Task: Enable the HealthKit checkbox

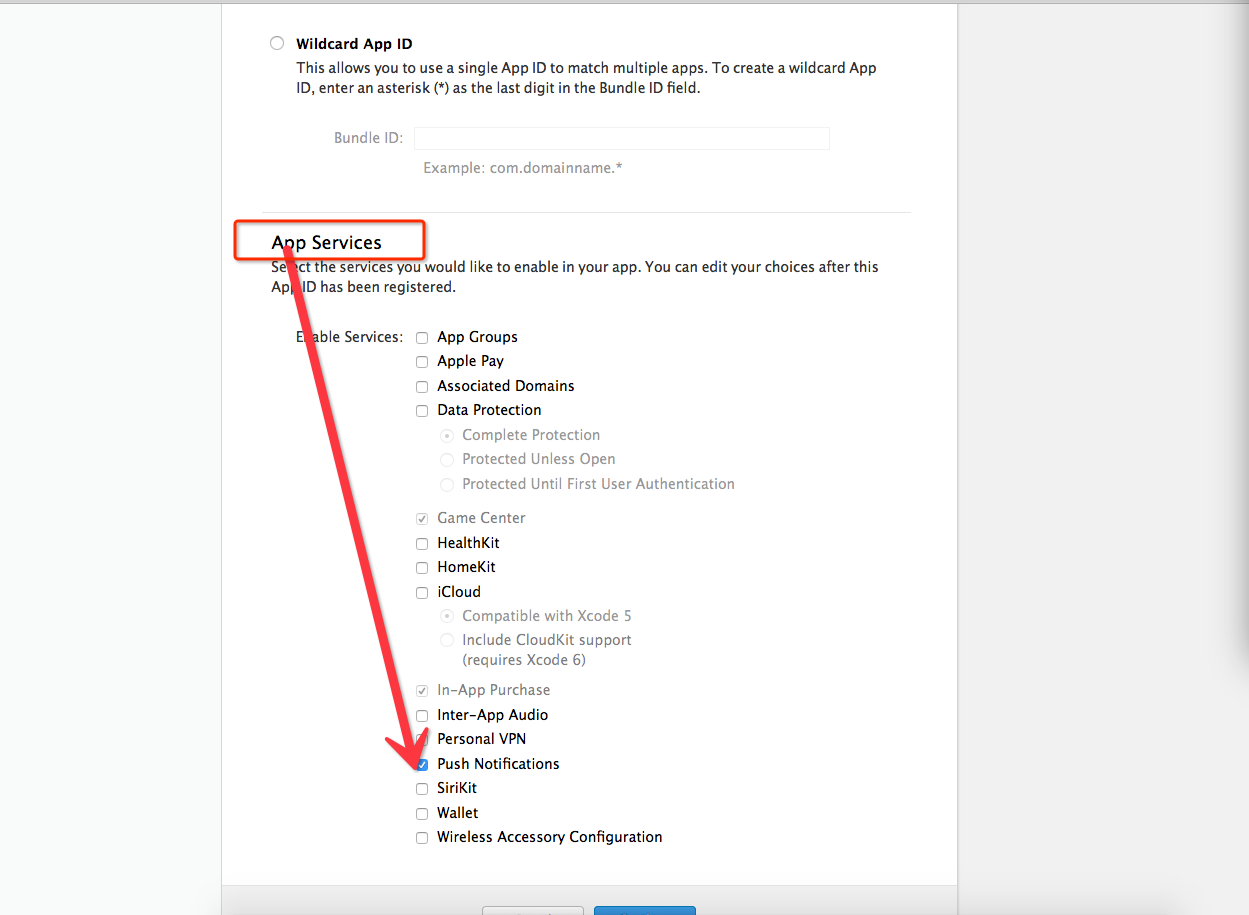Action: coord(422,543)
